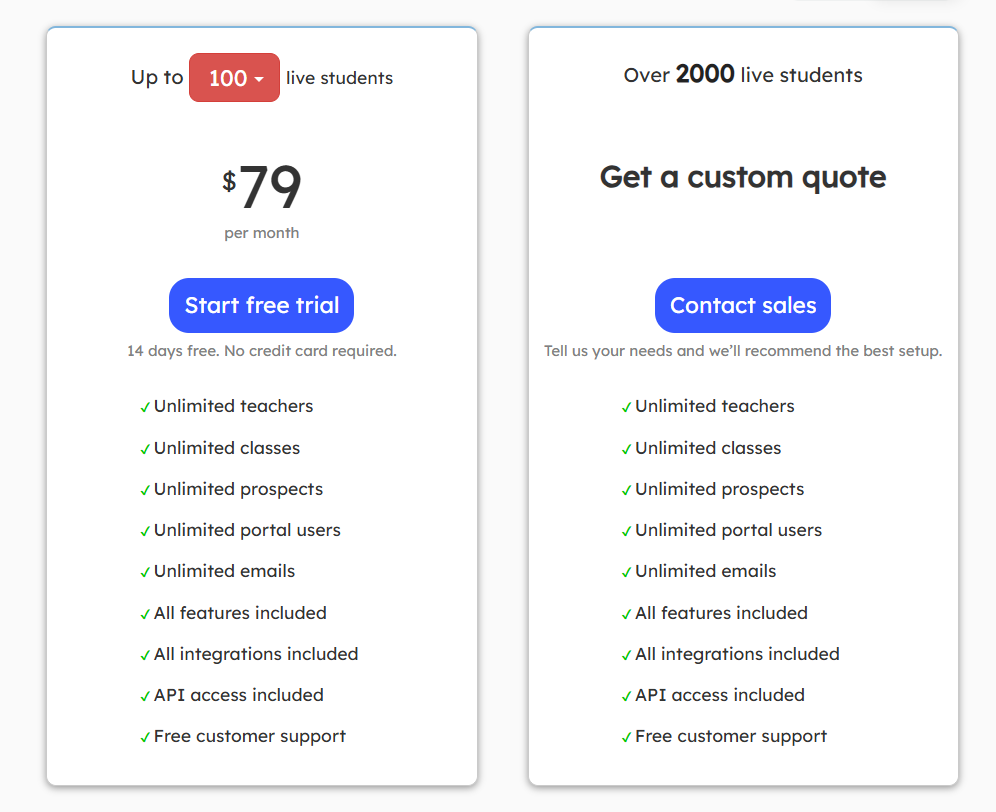The height and width of the screenshot is (812, 996).
Task: Click the checkmark beside Unlimited teachers on left plan
Action: [x=144, y=406]
